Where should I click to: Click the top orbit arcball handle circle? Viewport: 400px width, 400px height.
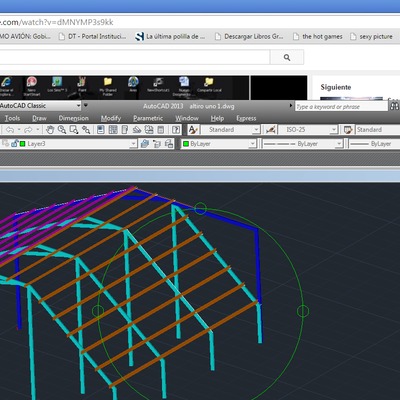click(200, 209)
